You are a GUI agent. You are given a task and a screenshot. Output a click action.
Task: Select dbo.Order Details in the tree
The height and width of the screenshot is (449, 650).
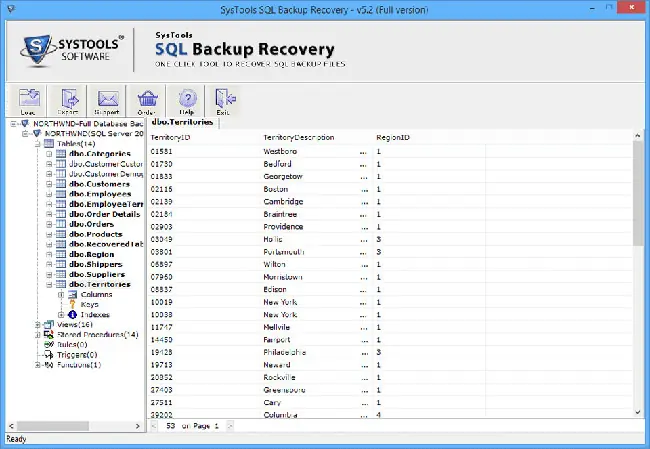[x=104, y=214]
